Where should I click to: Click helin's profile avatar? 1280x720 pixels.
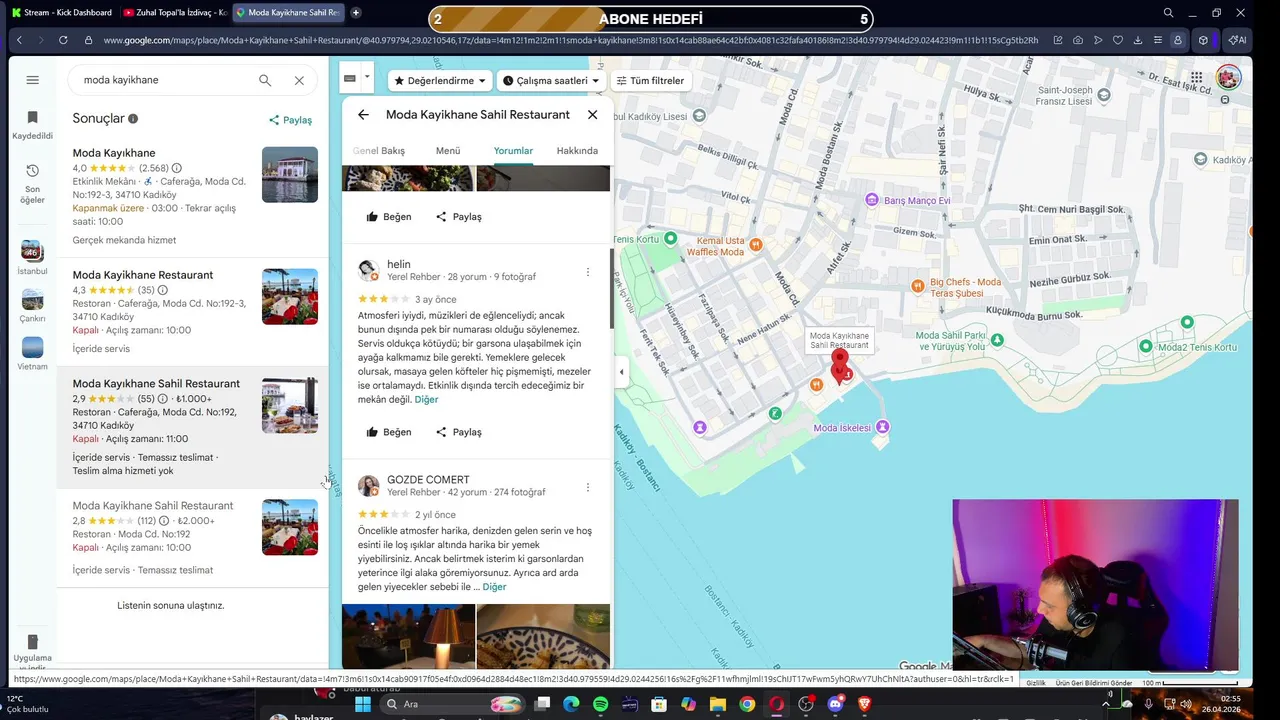tap(368, 271)
